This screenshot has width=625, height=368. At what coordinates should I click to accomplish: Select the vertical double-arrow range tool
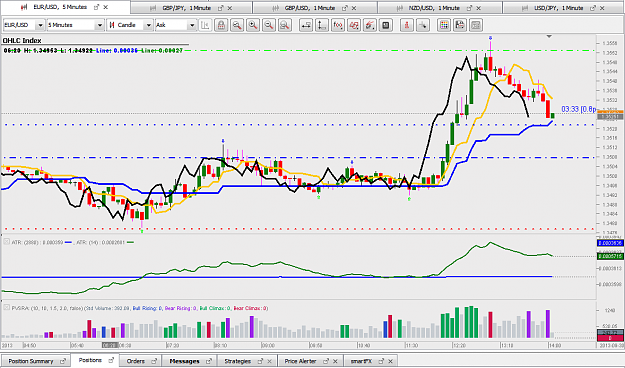[322, 25]
